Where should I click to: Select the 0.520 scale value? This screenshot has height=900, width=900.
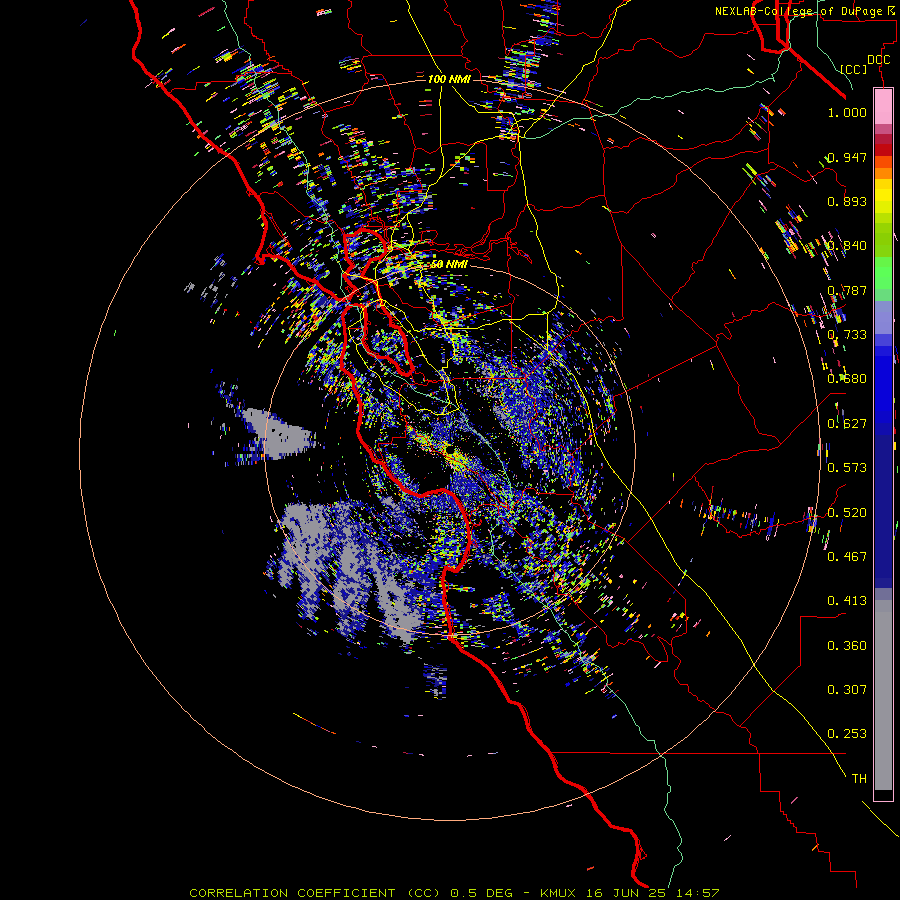[847, 513]
